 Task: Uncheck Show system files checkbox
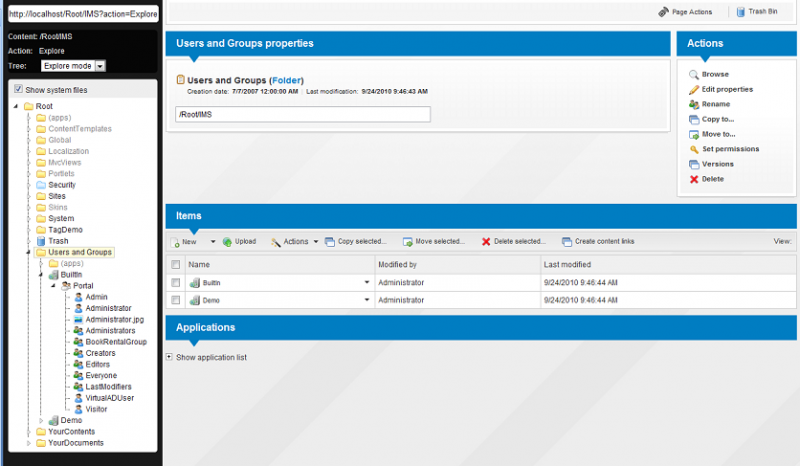pyautogui.click(x=18, y=89)
